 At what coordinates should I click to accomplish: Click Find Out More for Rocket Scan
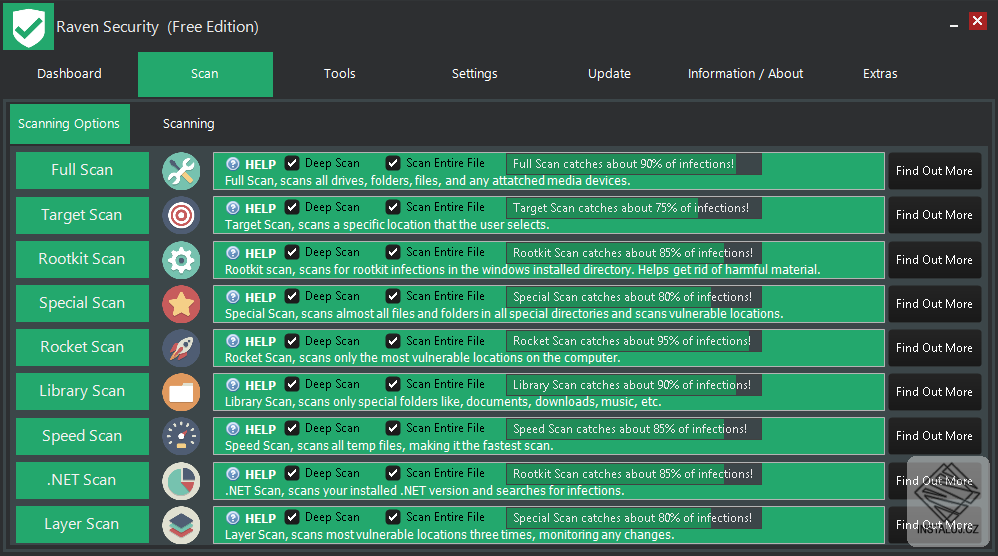pyautogui.click(x=934, y=347)
